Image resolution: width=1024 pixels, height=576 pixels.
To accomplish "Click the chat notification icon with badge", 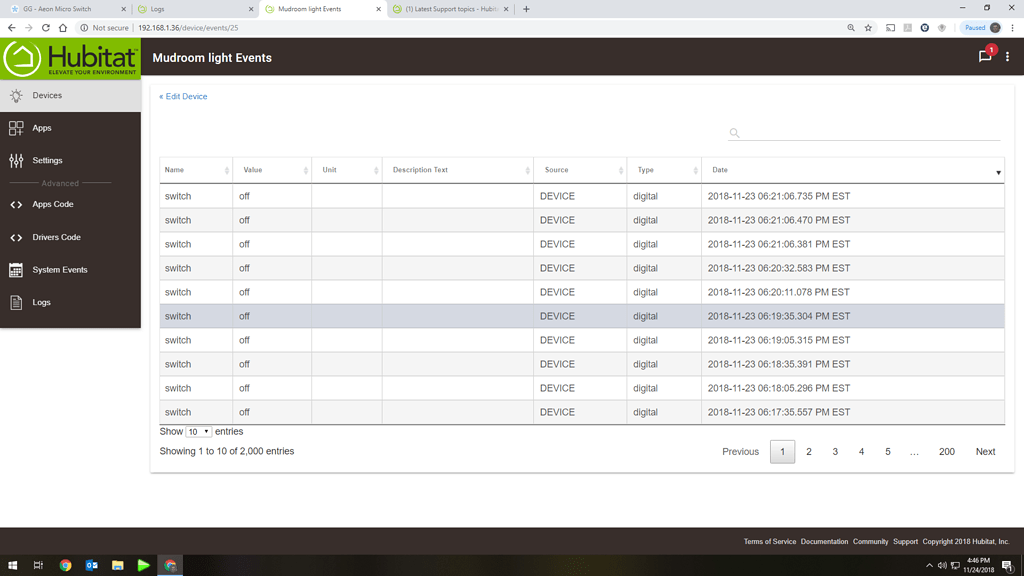I will pos(985,57).
